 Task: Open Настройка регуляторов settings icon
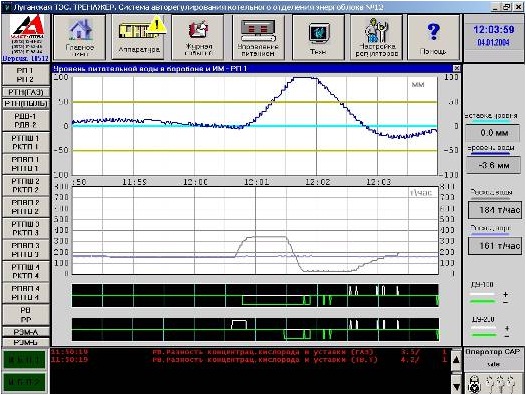tap(376, 37)
